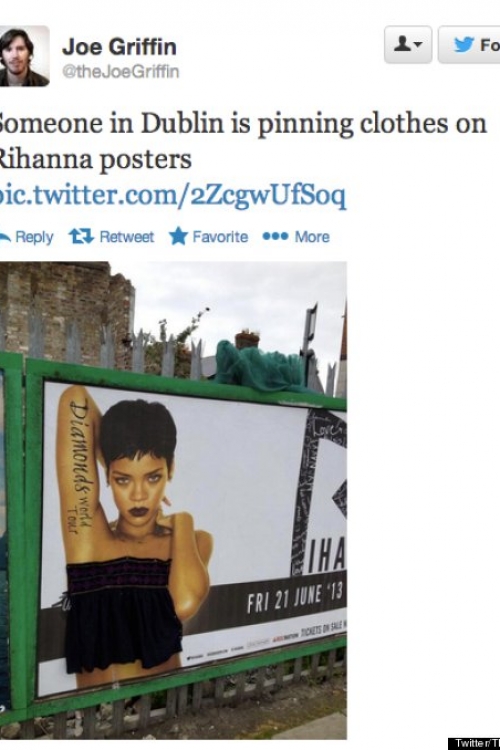Screen dimensions: 500x750
Task: Open the Joe Griffin display name link
Action: [119, 47]
